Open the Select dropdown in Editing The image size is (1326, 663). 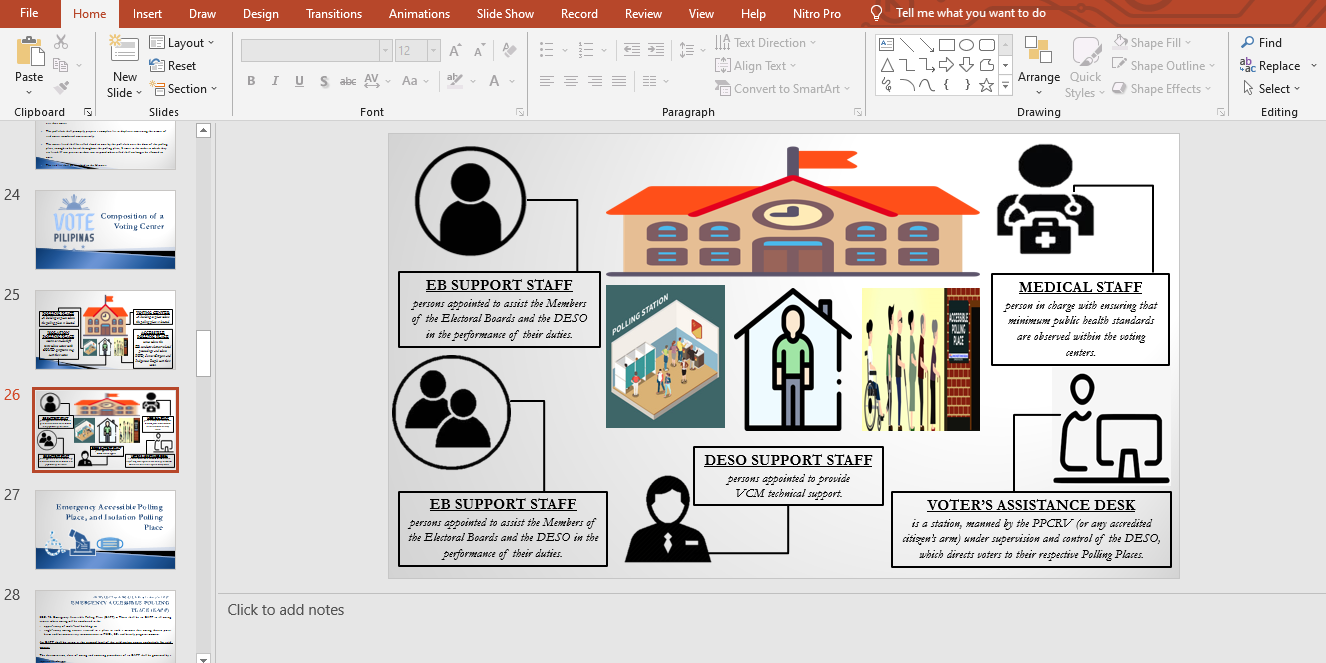1271,89
